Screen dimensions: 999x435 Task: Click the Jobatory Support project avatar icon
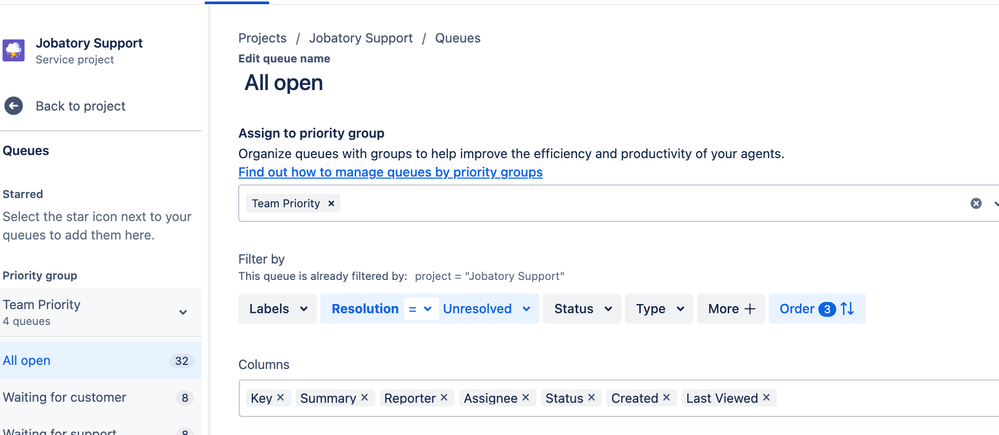coord(13,50)
